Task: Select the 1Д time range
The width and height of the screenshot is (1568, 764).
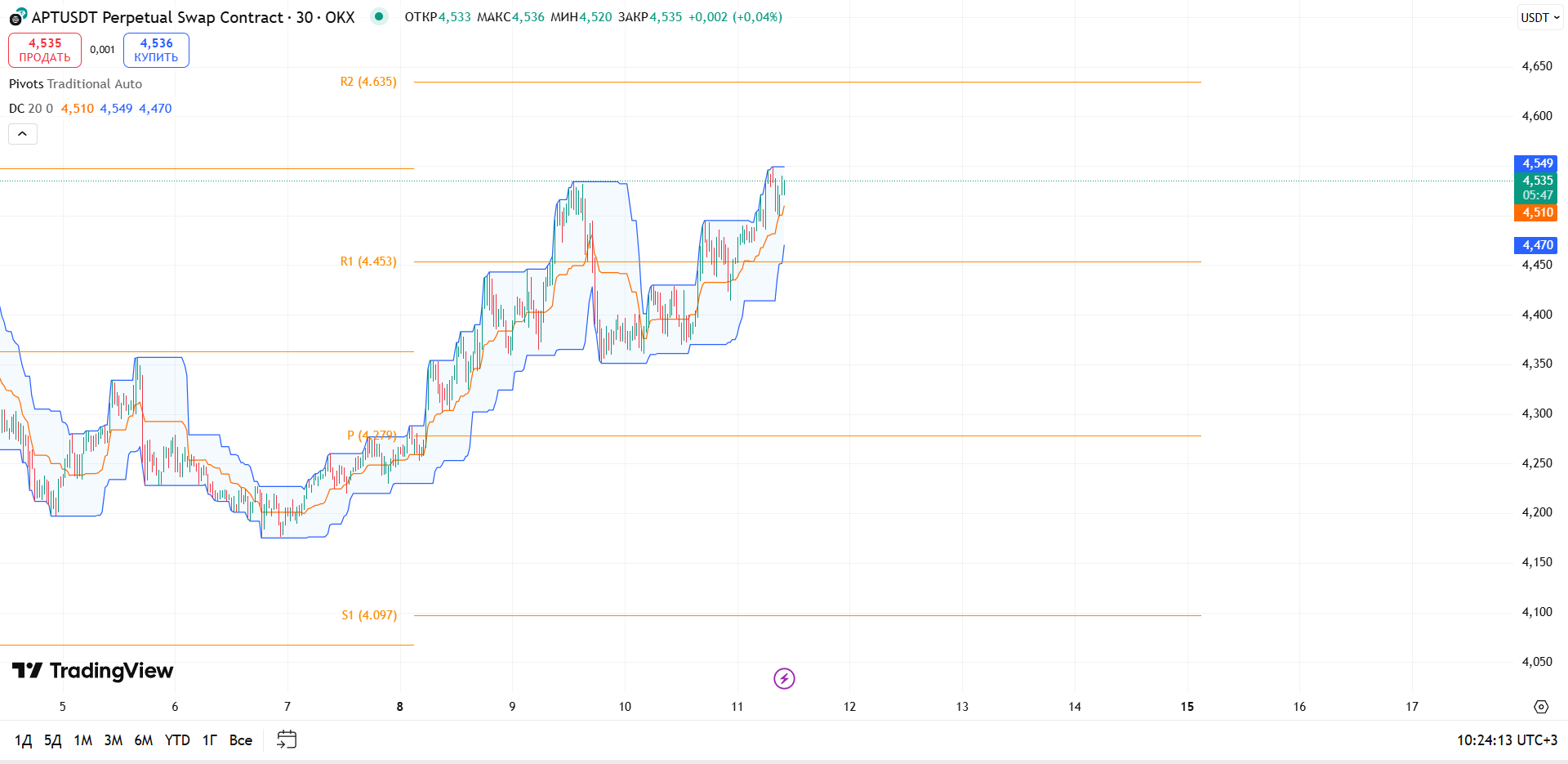Action: 24,740
